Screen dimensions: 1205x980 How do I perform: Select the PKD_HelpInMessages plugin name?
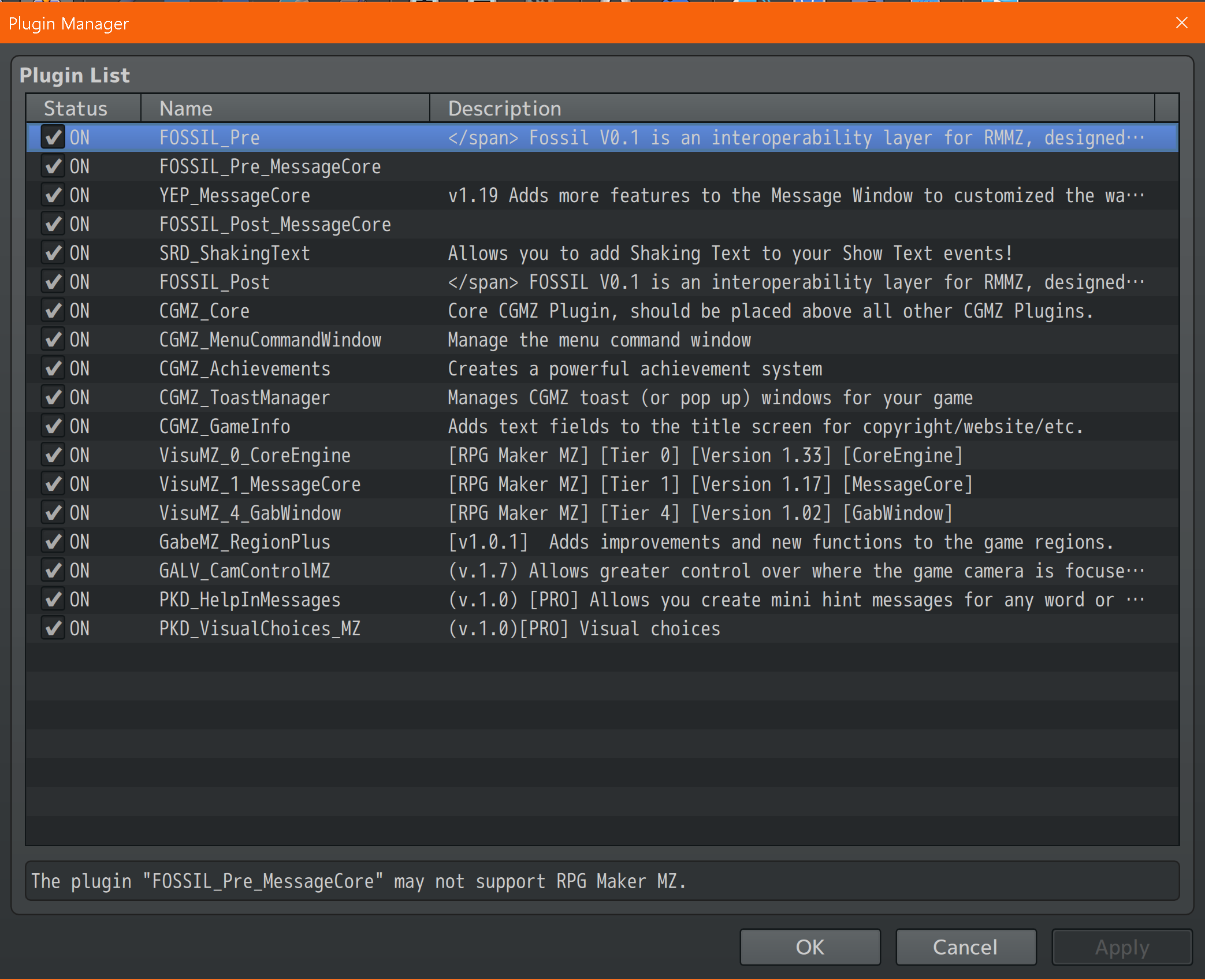(x=250, y=600)
